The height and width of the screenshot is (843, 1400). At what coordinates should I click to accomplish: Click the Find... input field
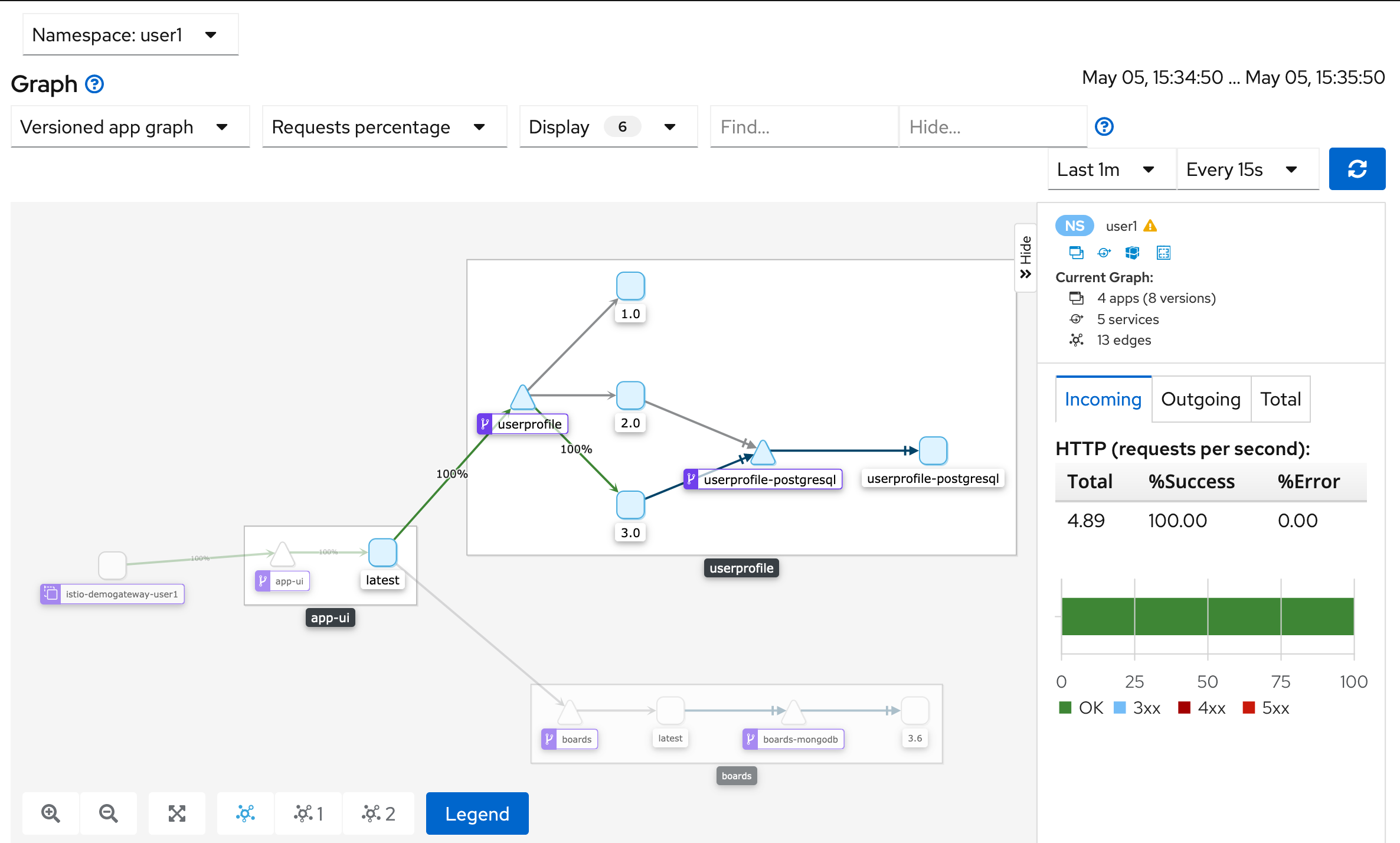[x=804, y=127]
